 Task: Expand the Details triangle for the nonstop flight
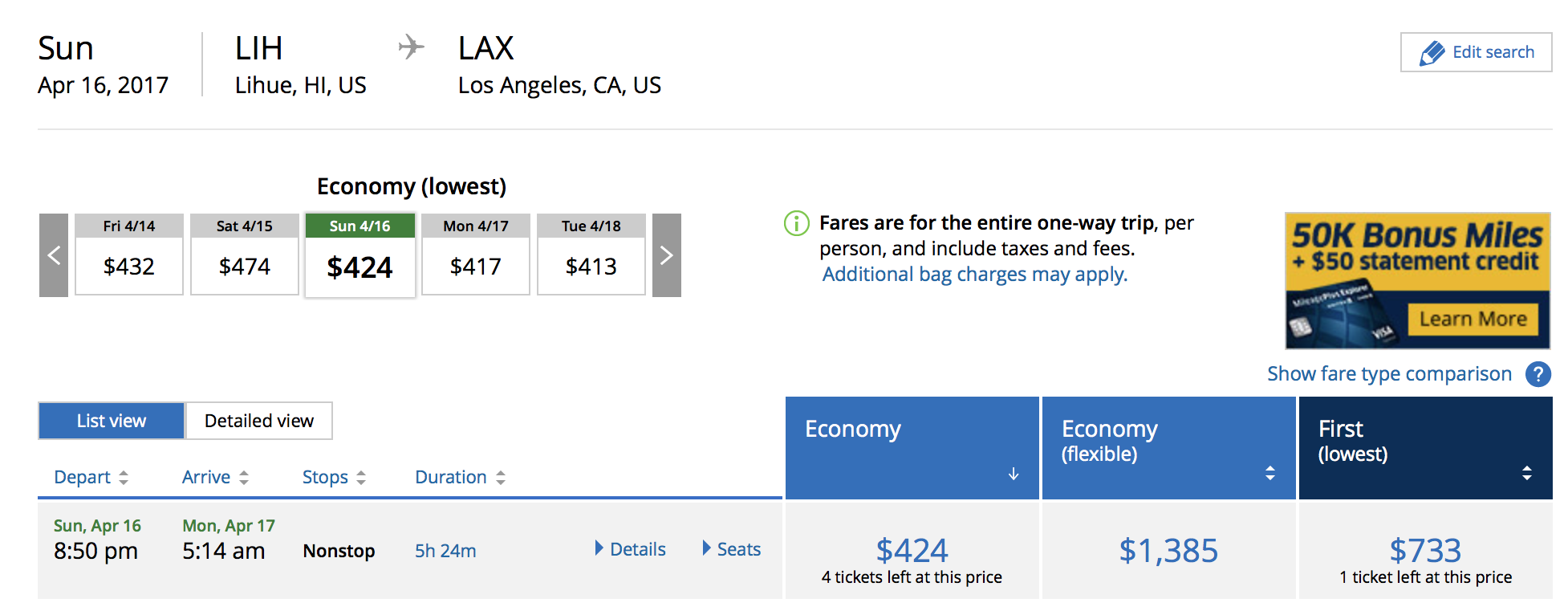click(599, 548)
